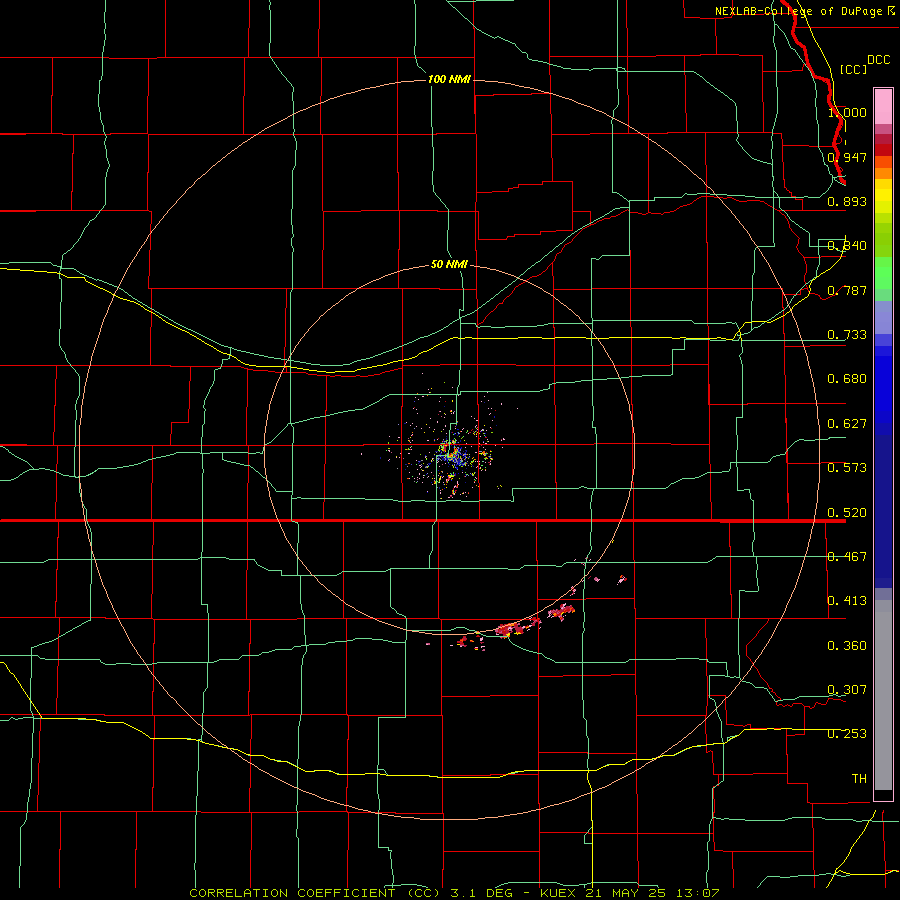Pick the red segment of color bar

click(x=883, y=149)
